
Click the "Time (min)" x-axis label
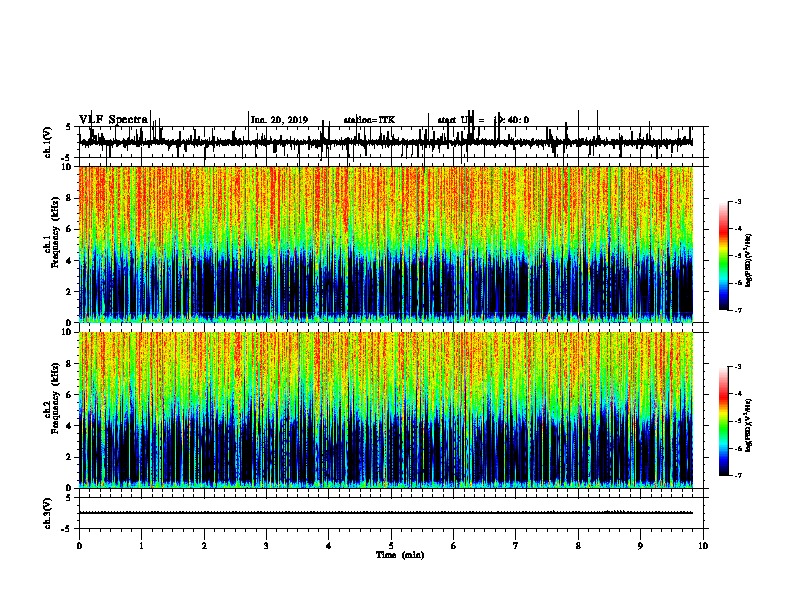point(400,555)
